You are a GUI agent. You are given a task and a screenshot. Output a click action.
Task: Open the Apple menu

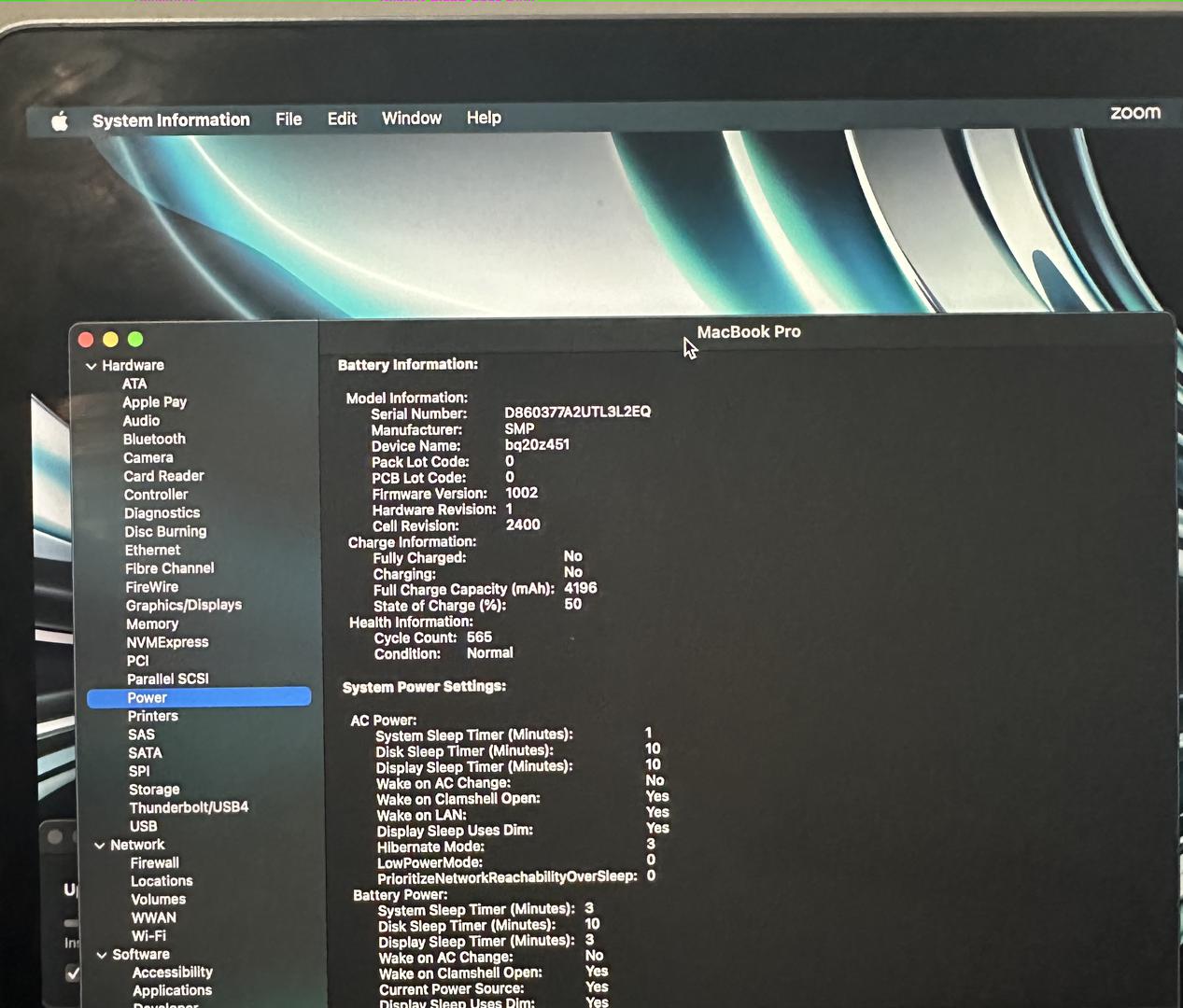coord(60,121)
